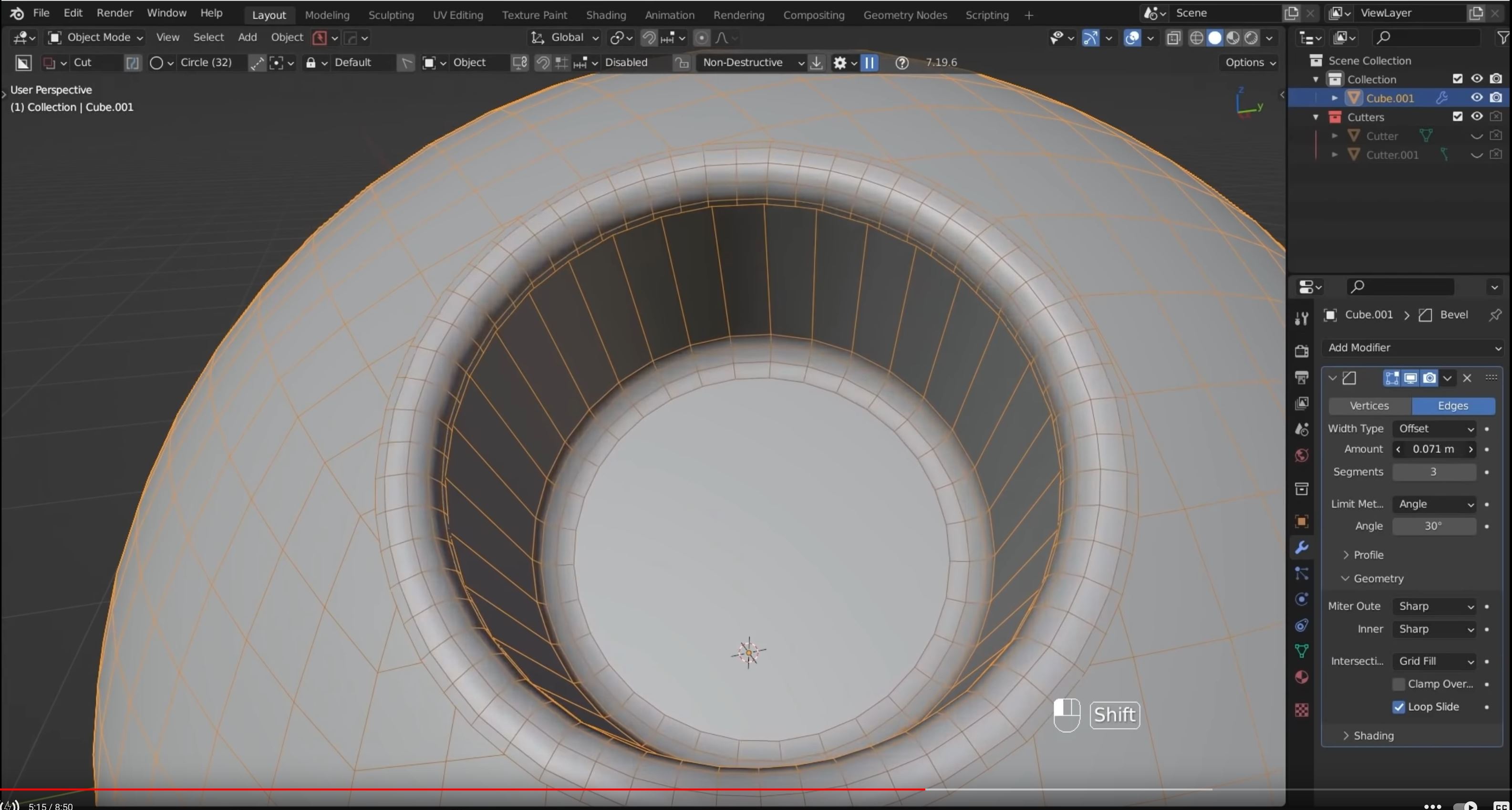Open the Output properties printer tab
Viewport: 1512px width, 810px height.
pyautogui.click(x=1301, y=377)
